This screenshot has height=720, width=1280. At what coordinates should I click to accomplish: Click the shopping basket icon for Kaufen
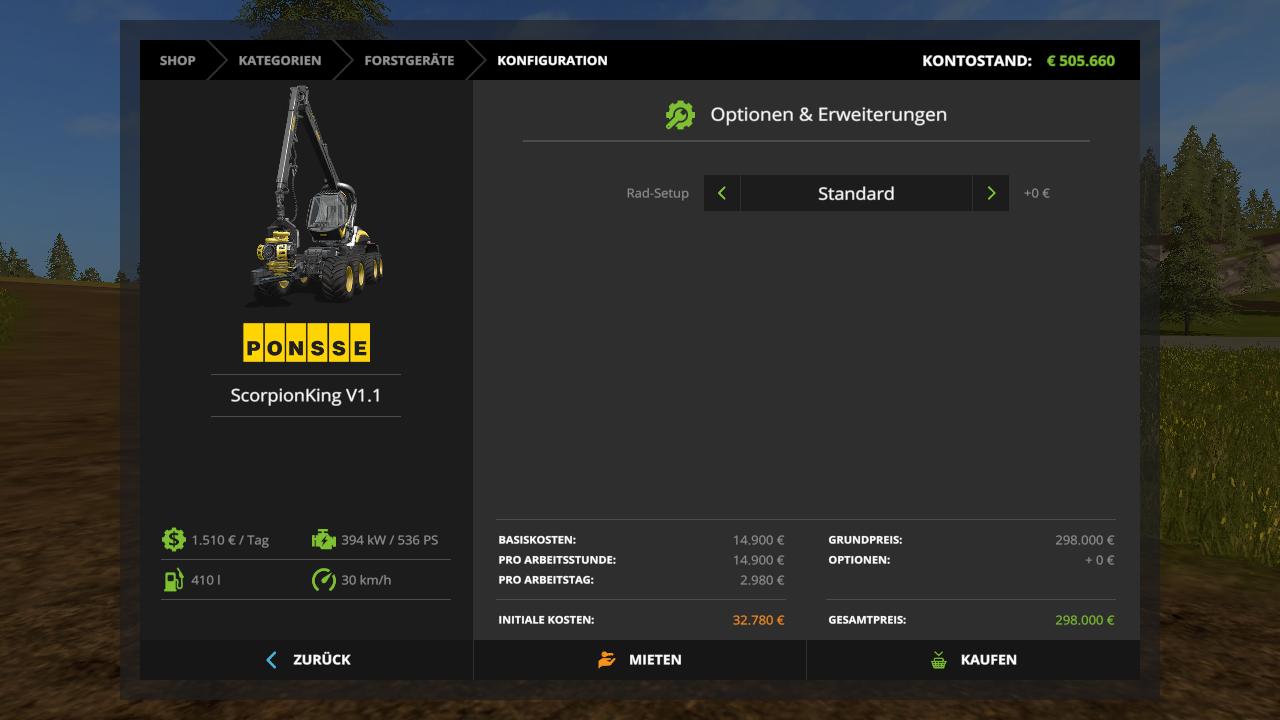coord(939,660)
